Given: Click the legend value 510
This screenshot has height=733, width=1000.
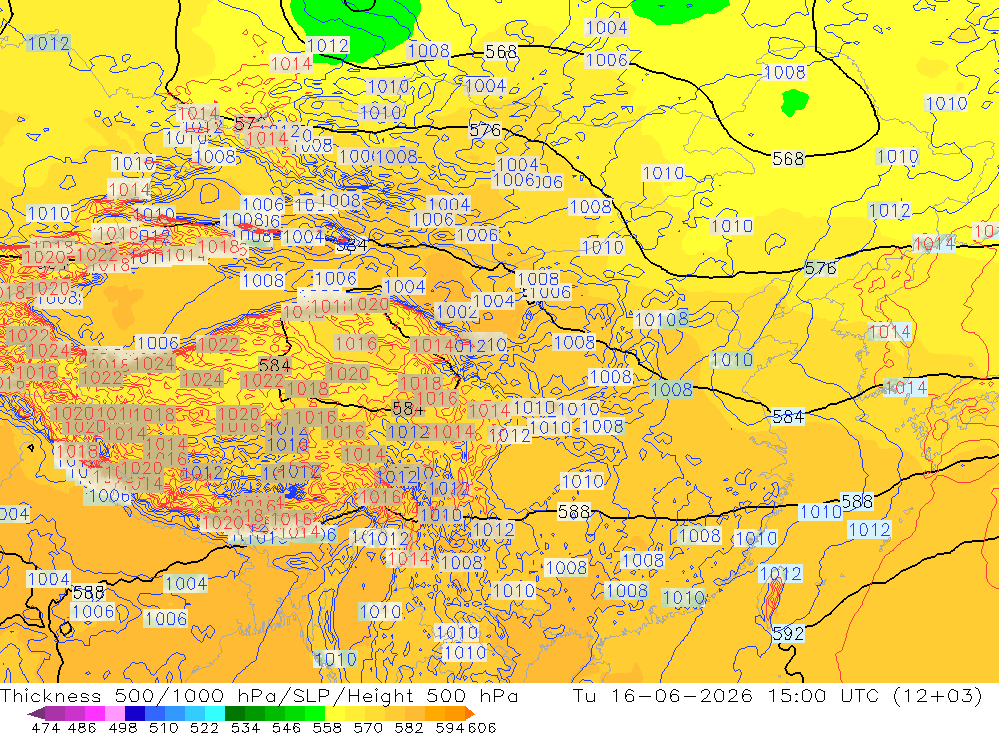Looking at the screenshot, I should [x=164, y=727].
